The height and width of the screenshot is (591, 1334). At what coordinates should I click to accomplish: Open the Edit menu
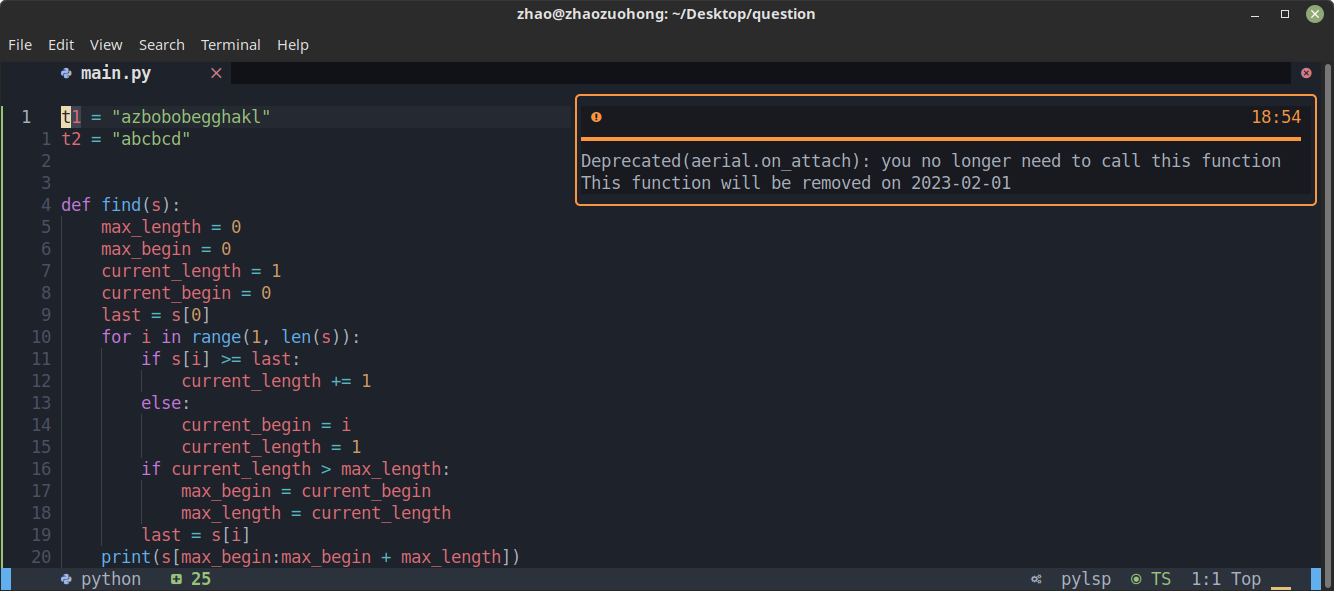pos(61,45)
